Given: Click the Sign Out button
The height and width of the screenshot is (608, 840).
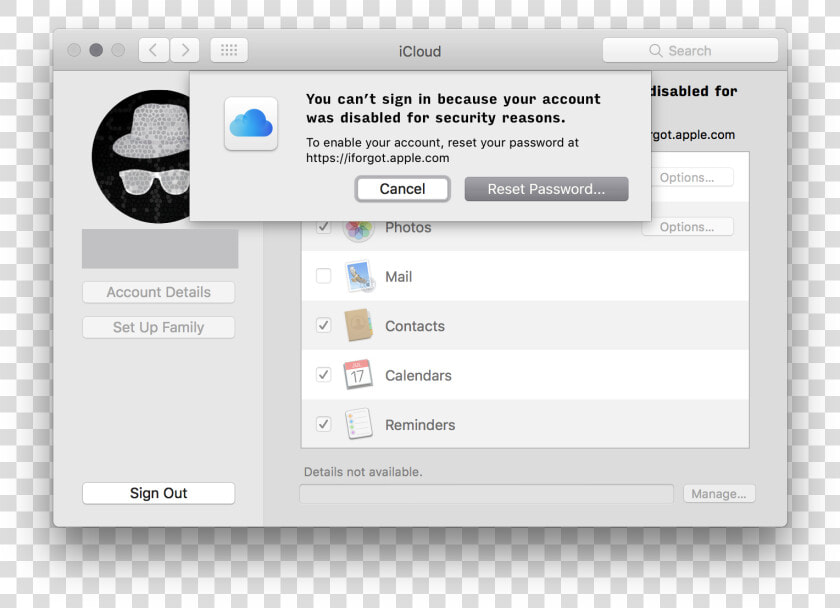Looking at the screenshot, I should point(159,493).
